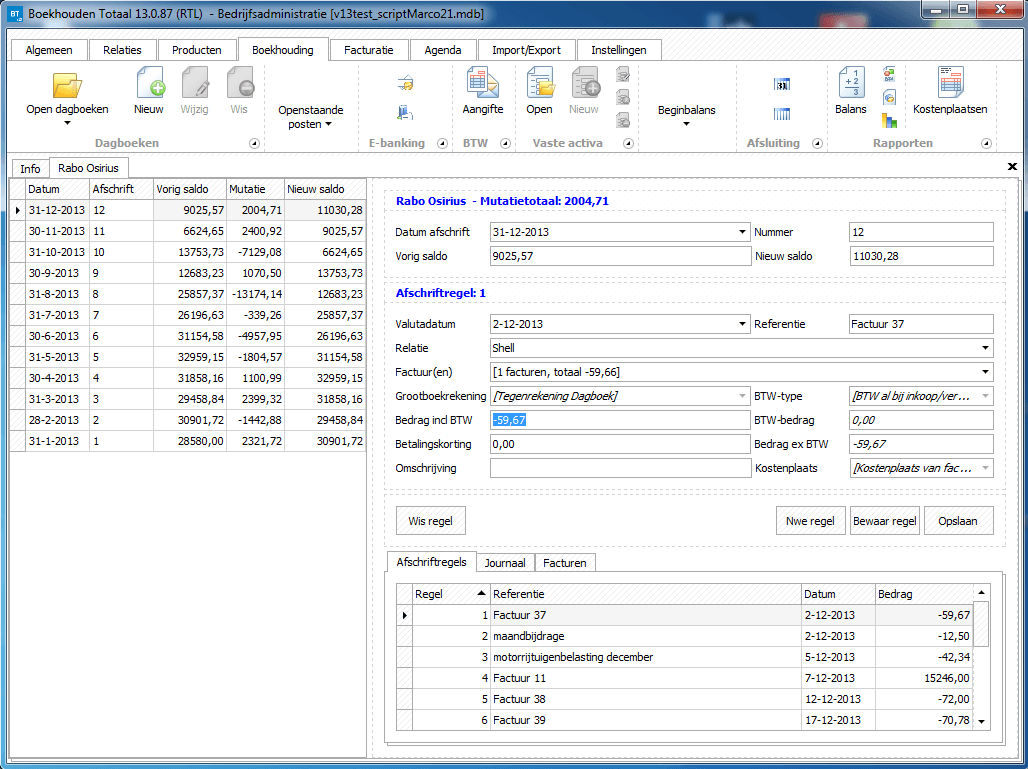Expand the Openstaande posten dropdown
Image resolution: width=1028 pixels, height=769 pixels.
tap(310, 118)
